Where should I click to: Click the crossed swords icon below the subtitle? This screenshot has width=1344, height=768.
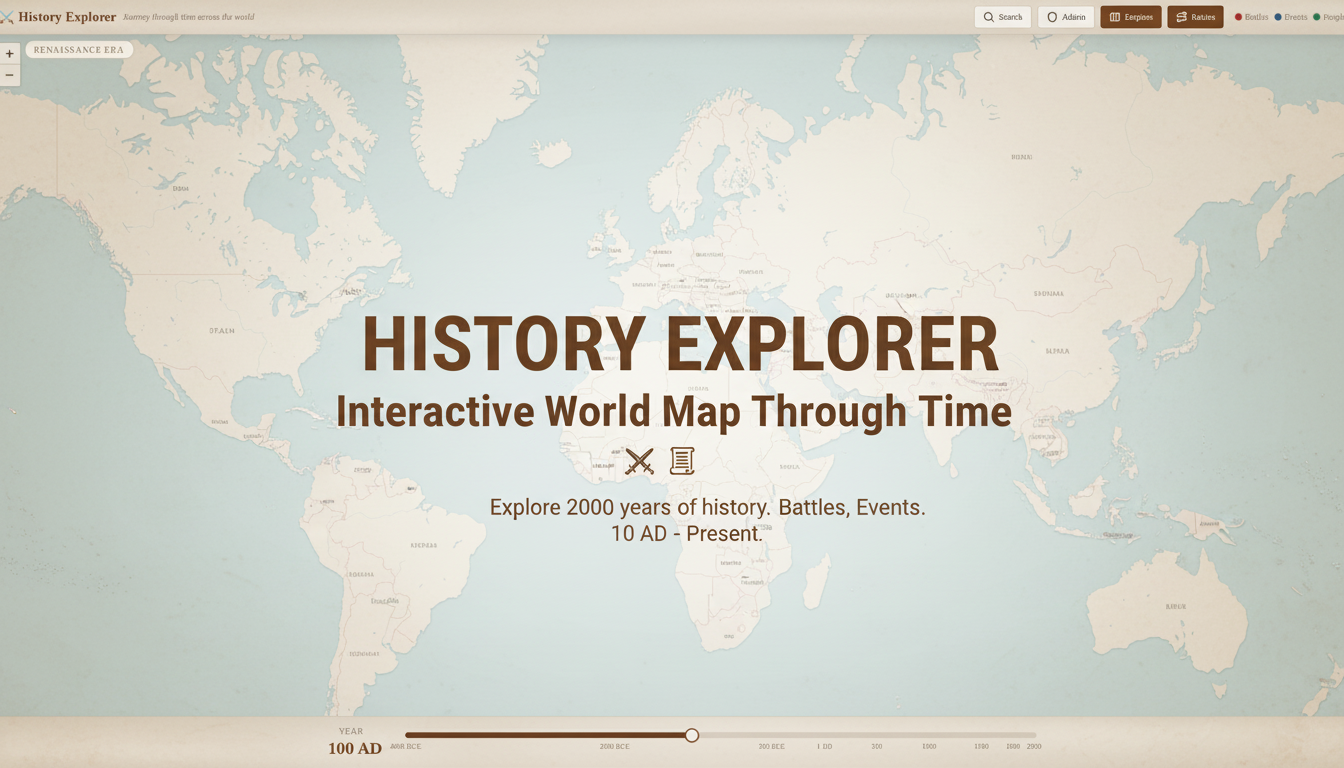pos(639,461)
